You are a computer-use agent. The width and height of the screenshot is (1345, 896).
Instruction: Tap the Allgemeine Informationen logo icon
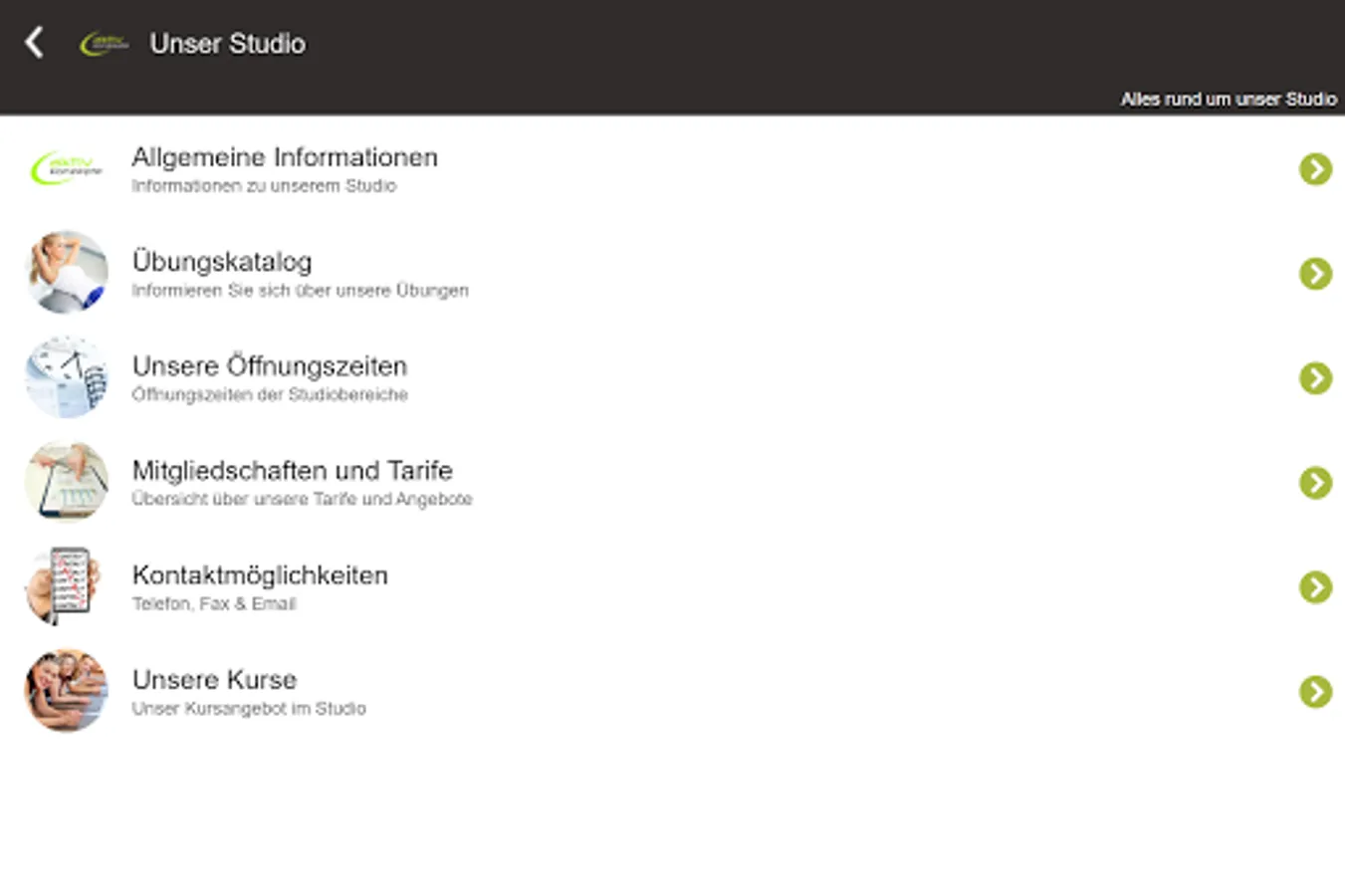pyautogui.click(x=67, y=168)
